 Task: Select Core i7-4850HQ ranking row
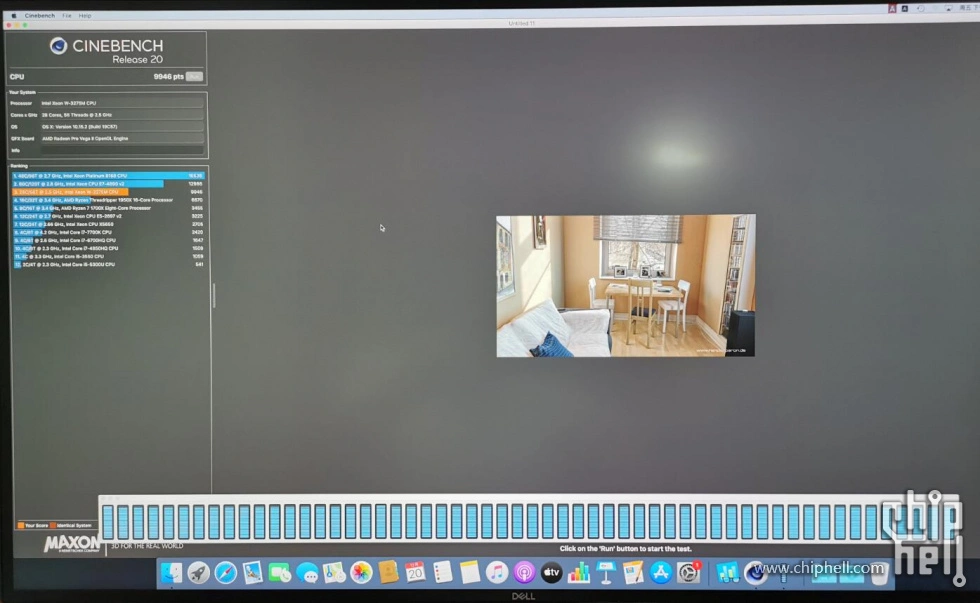(109, 248)
